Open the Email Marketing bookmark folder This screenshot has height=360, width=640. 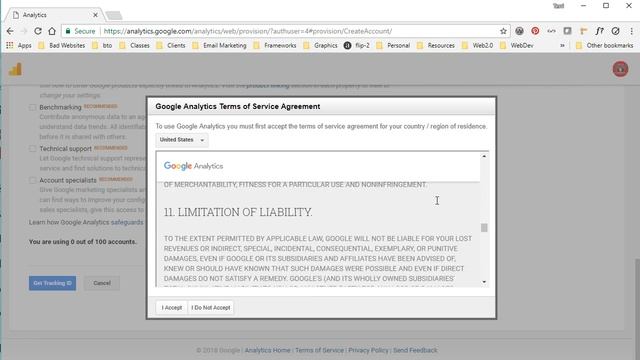220,45
